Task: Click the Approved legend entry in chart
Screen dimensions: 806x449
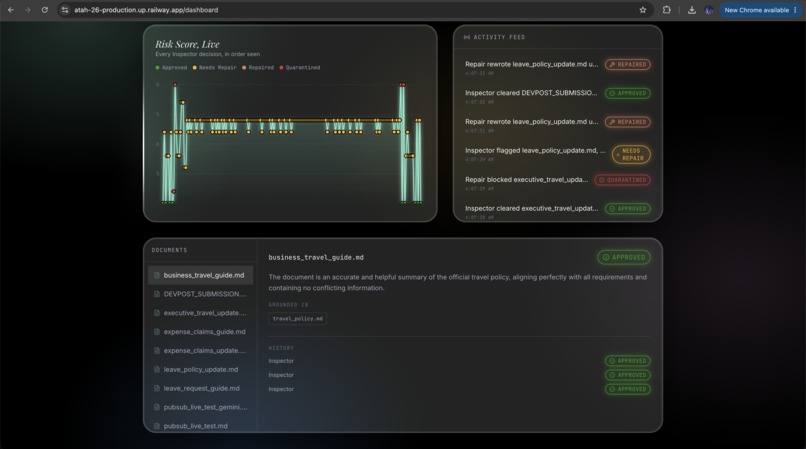Action: 171,67
